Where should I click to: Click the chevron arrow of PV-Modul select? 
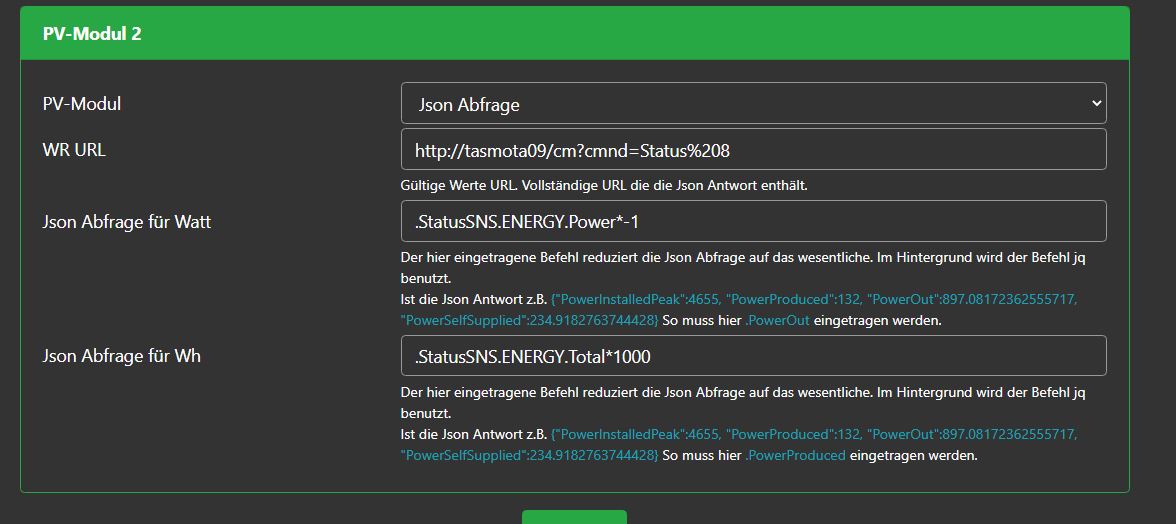coord(1096,103)
